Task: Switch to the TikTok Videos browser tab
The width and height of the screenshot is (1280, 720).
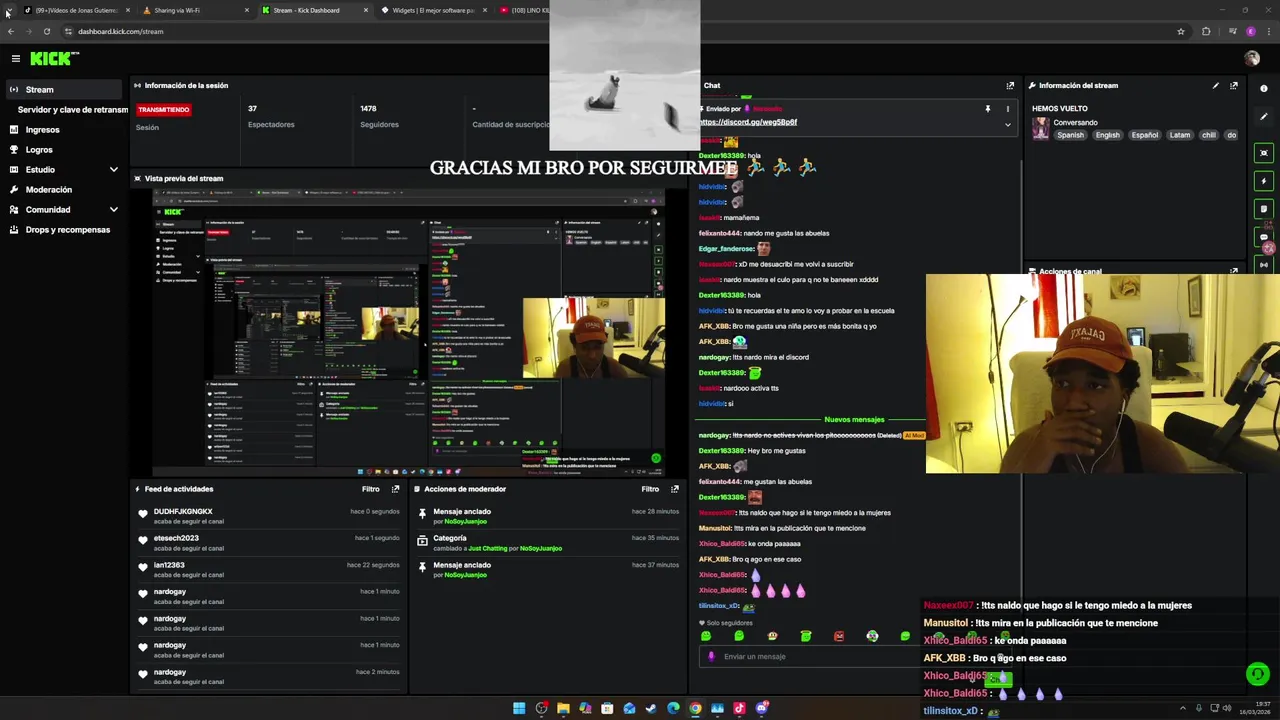Action: 75,10
